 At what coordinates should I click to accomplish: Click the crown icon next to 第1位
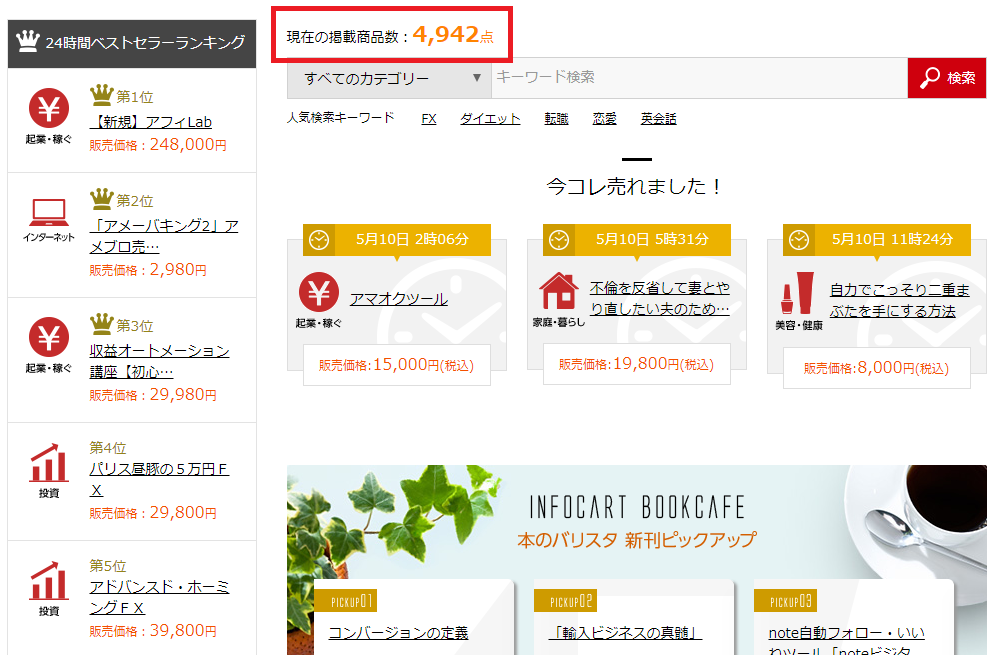101,95
